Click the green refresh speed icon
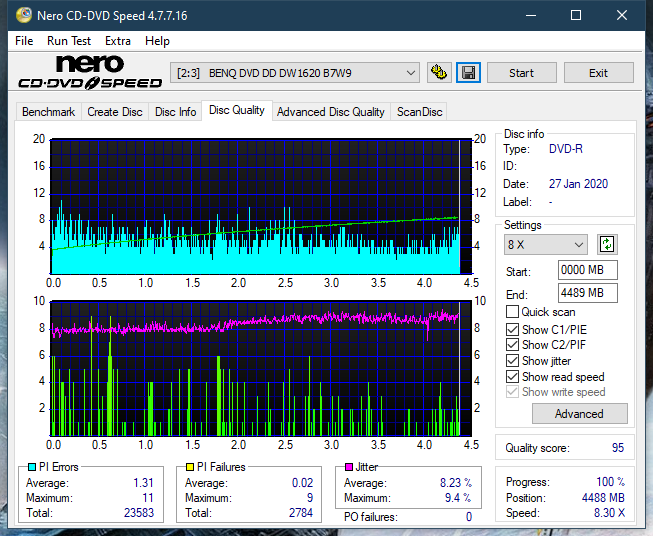Image resolution: width=653 pixels, height=536 pixels. pyautogui.click(x=607, y=244)
